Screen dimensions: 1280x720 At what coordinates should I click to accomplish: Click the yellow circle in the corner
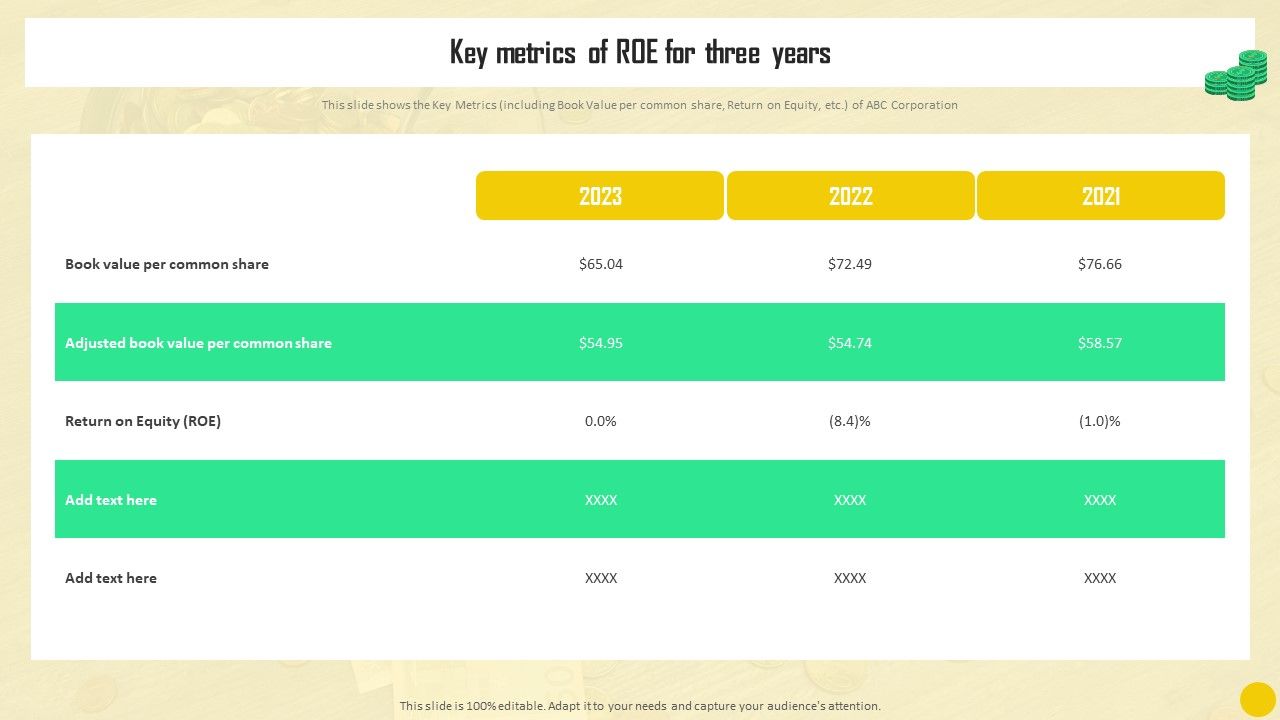point(1257,699)
